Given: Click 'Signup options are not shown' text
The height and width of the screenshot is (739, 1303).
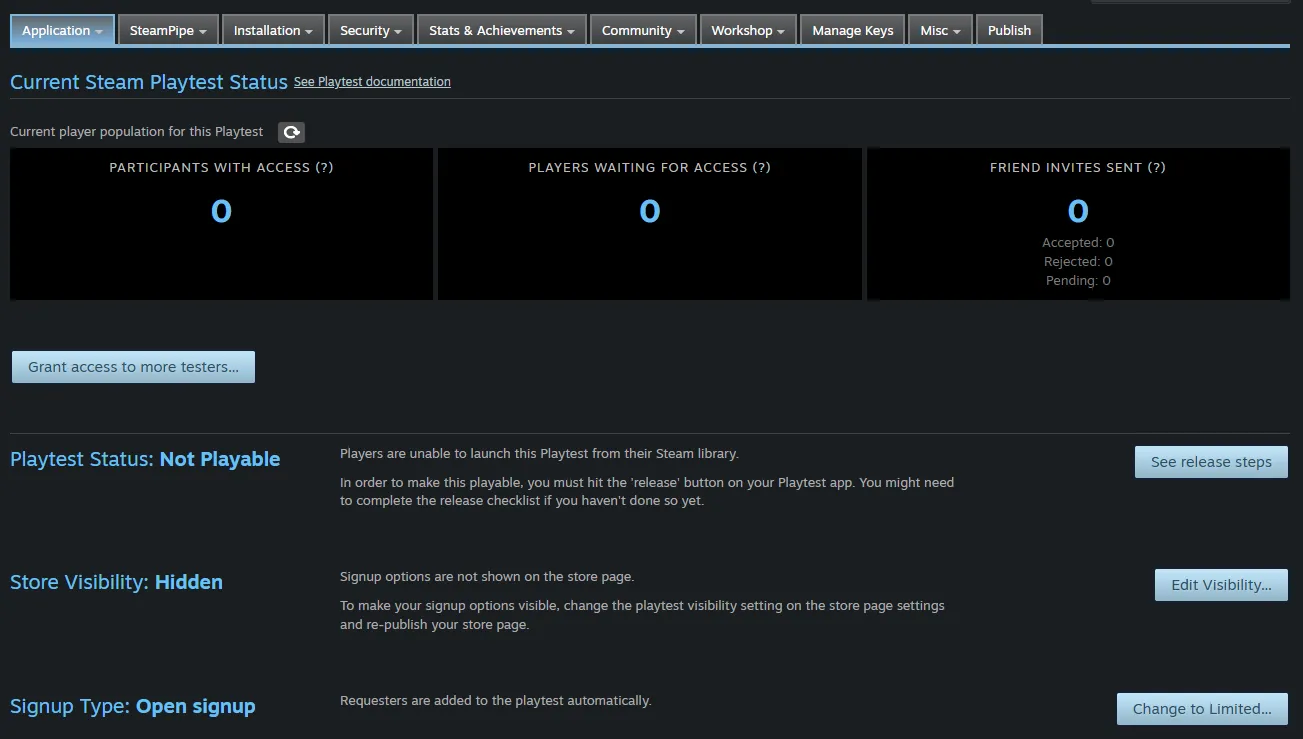Looking at the screenshot, I should (x=487, y=577).
